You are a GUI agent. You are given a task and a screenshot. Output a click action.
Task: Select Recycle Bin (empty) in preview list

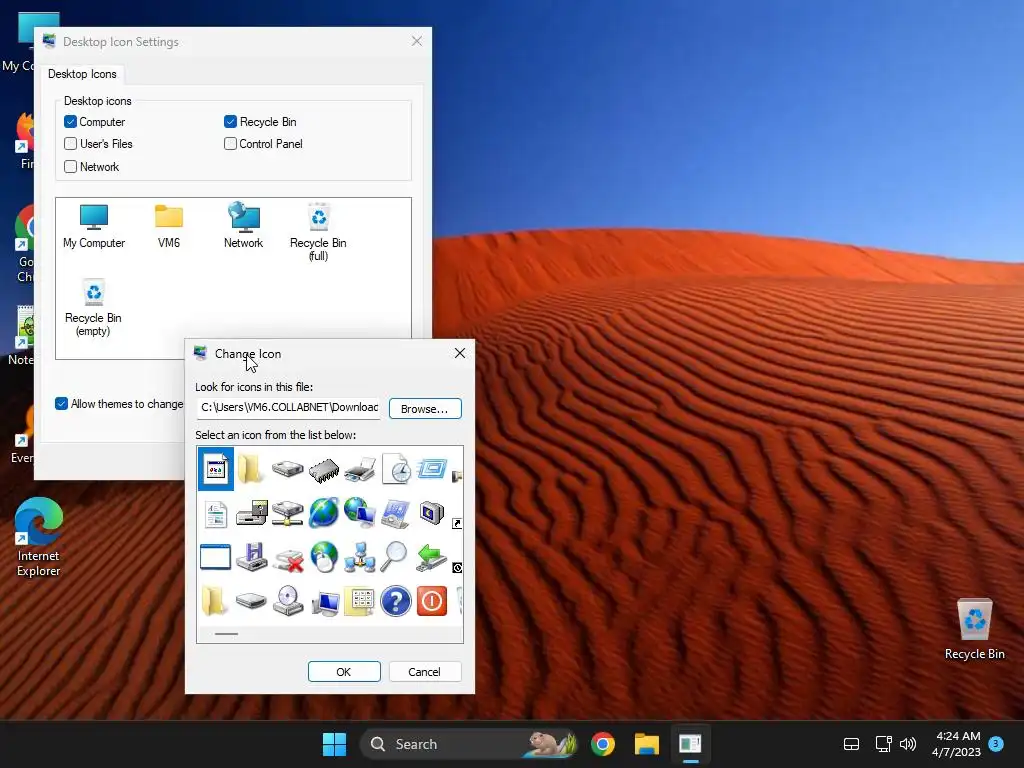click(x=93, y=307)
